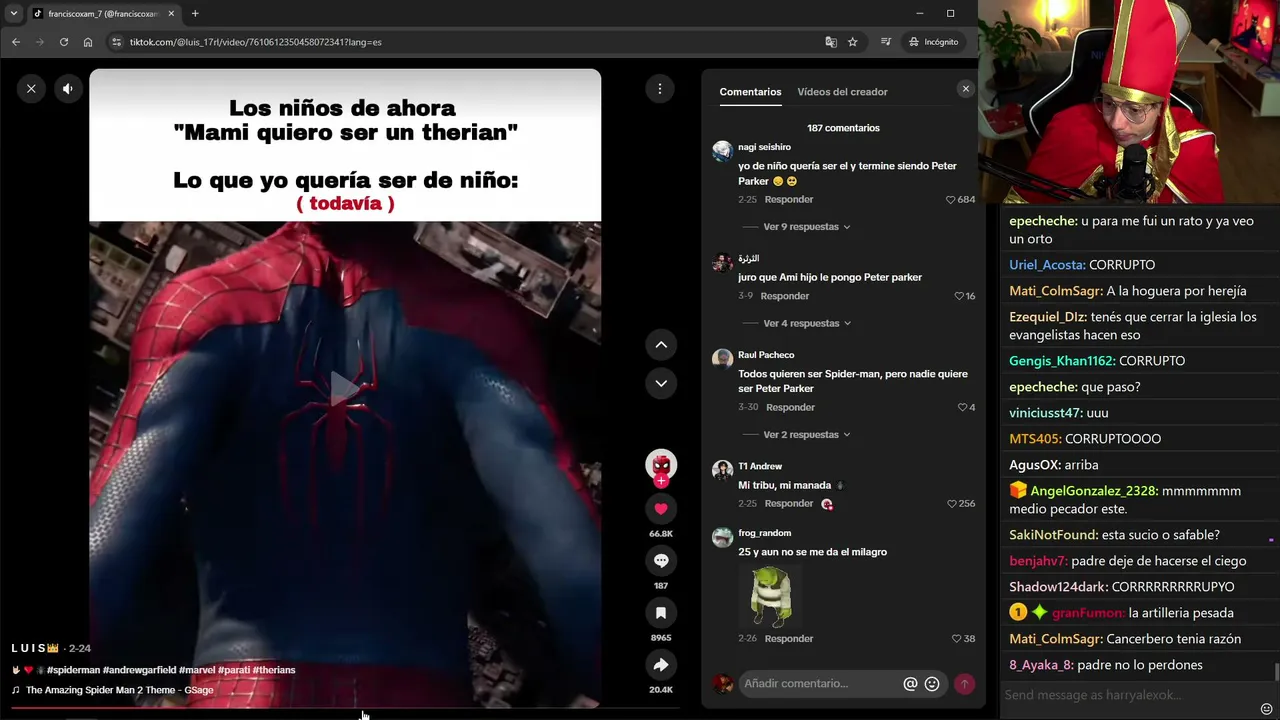Viewport: 1280px width, 720px height.
Task: Open 'The Amazing Spider Man 2 Theme' sound
Action: pyautogui.click(x=119, y=690)
